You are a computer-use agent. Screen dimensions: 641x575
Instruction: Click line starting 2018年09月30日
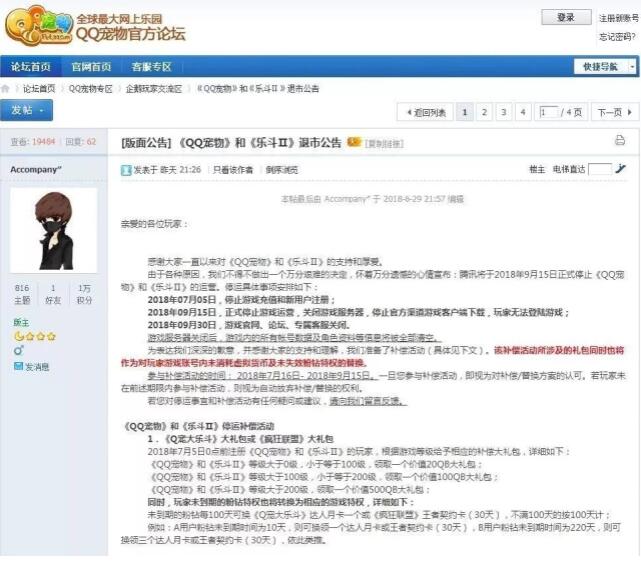click(249, 325)
